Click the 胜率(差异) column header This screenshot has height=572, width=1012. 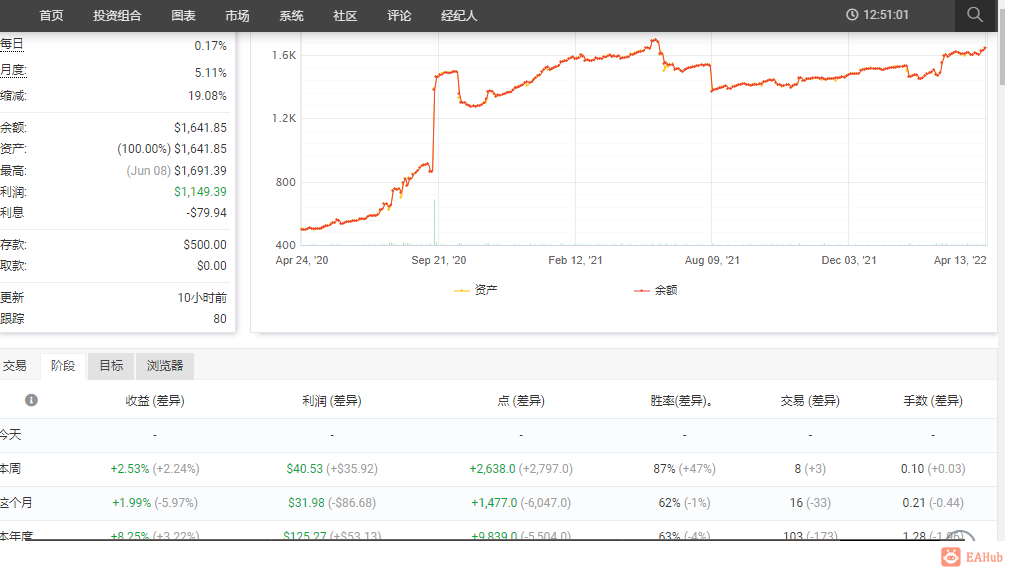pyautogui.click(x=681, y=401)
